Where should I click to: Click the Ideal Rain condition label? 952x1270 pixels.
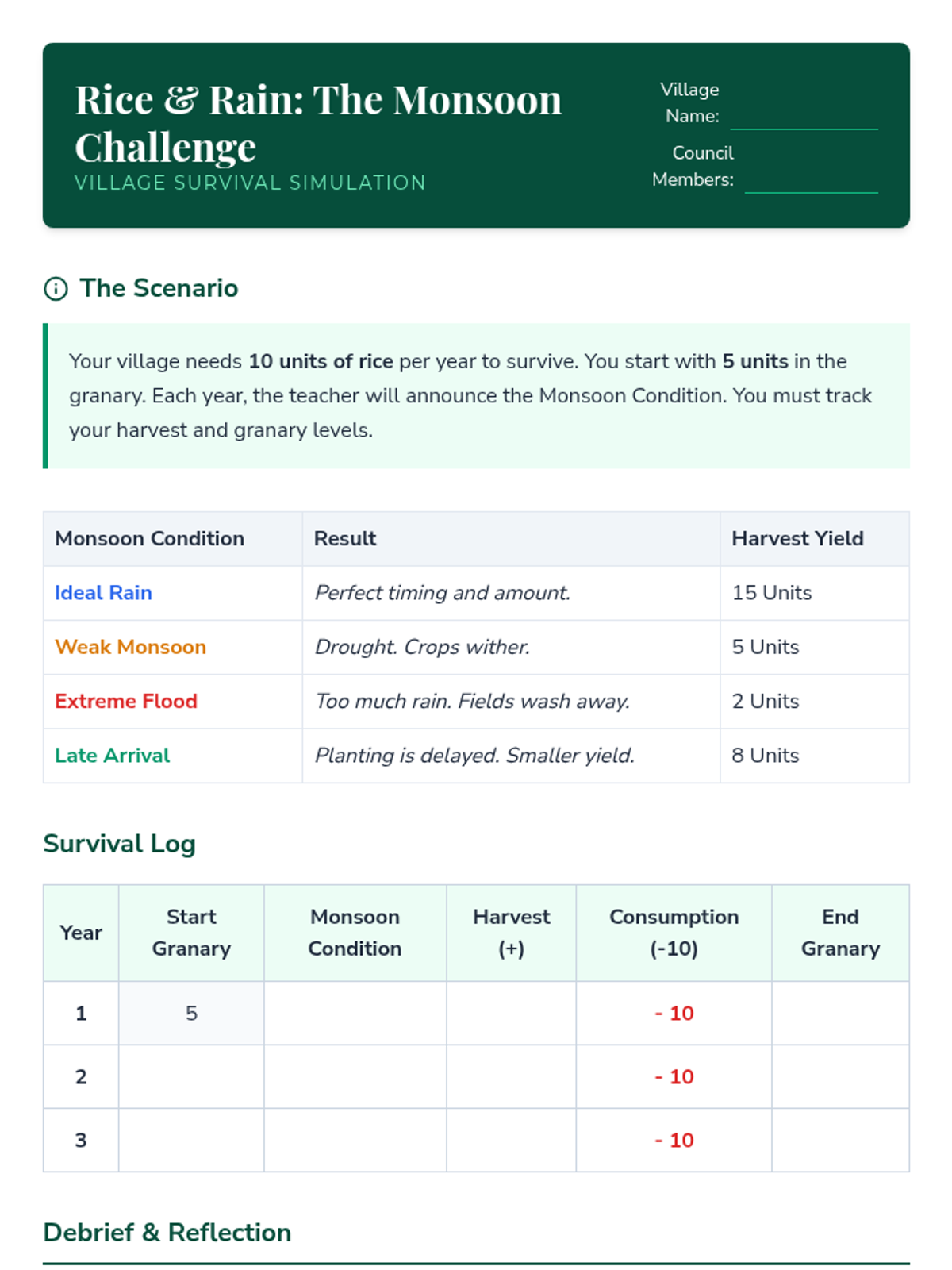(103, 593)
